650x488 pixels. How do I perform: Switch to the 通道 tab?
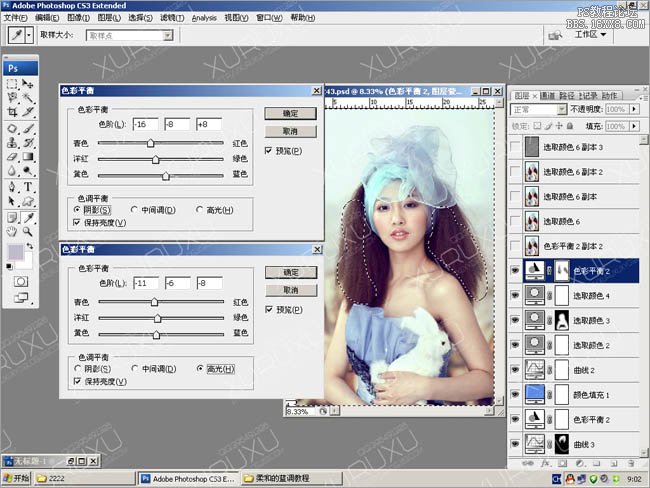point(547,96)
